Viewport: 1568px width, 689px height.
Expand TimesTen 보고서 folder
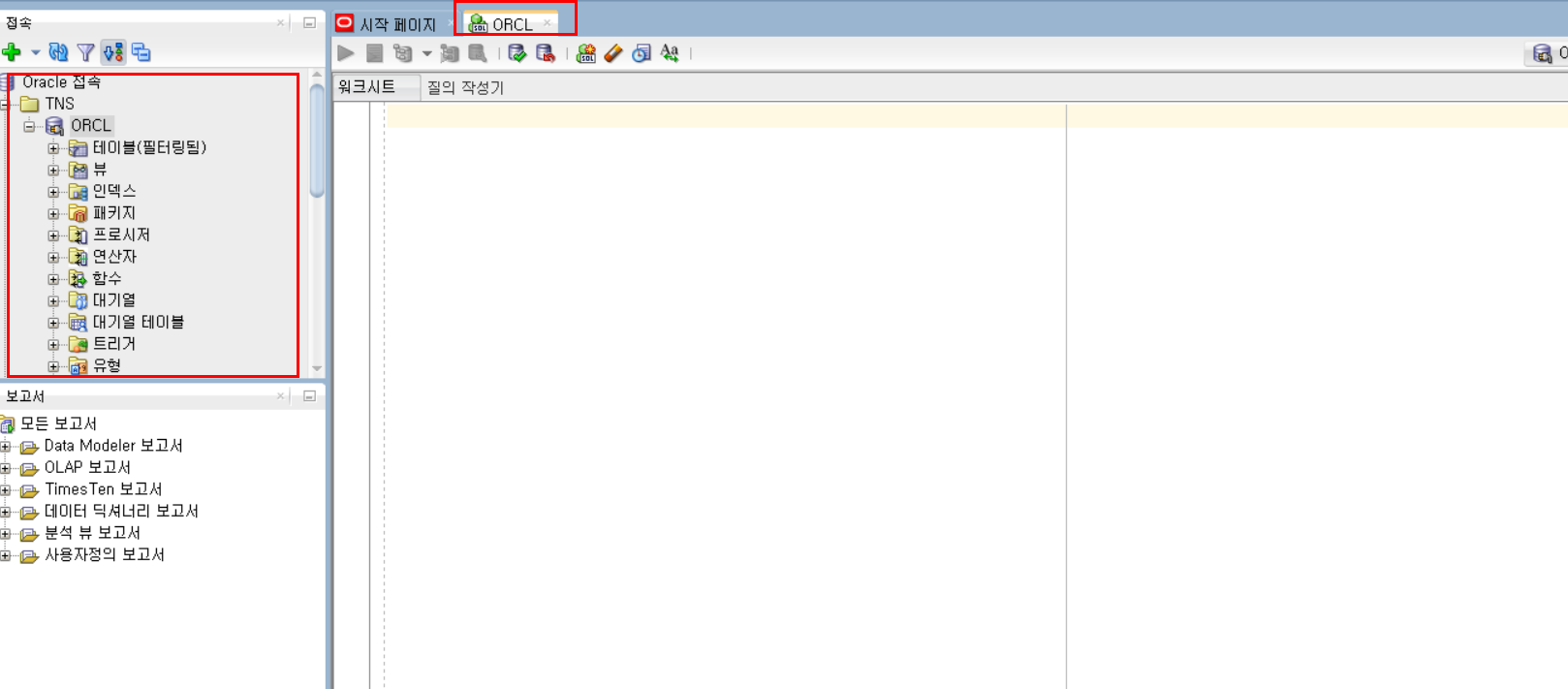(x=6, y=490)
